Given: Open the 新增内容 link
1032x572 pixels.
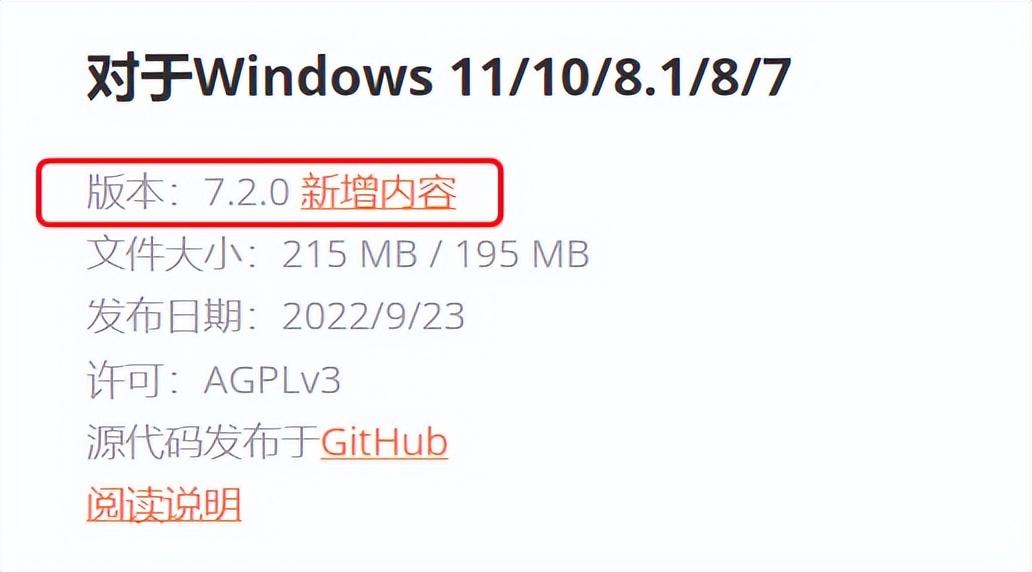Looking at the screenshot, I should (378, 193).
